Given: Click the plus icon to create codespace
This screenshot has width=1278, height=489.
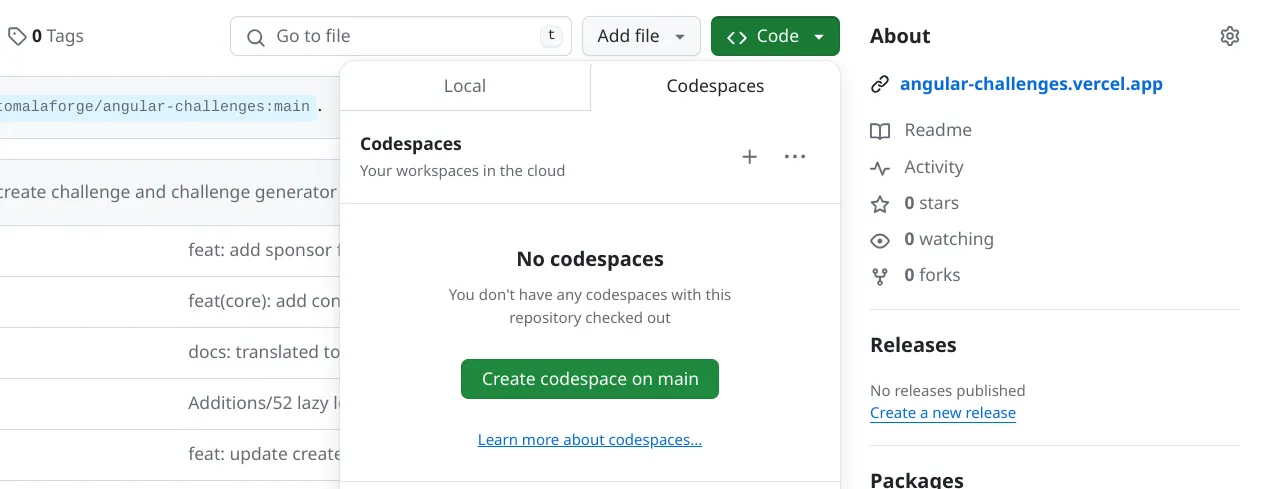Looking at the screenshot, I should (x=749, y=157).
